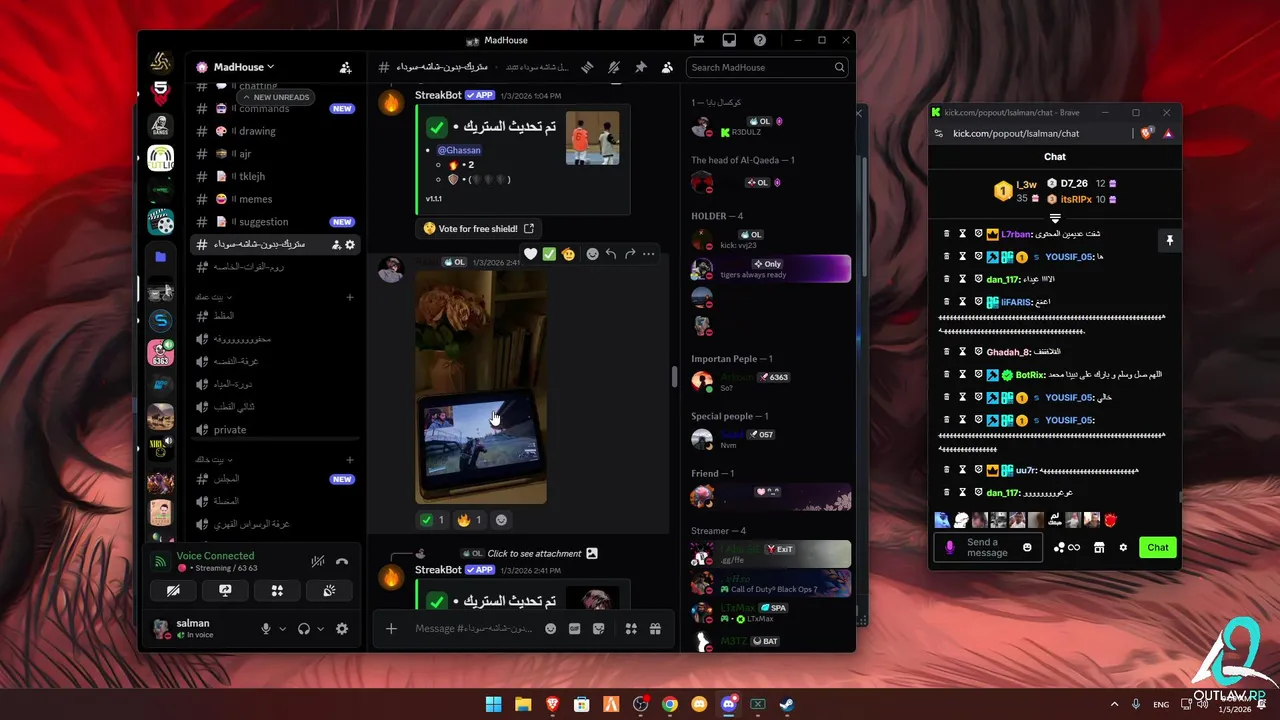Open football players thumbnail in StreakBot embed

[x=592, y=138]
